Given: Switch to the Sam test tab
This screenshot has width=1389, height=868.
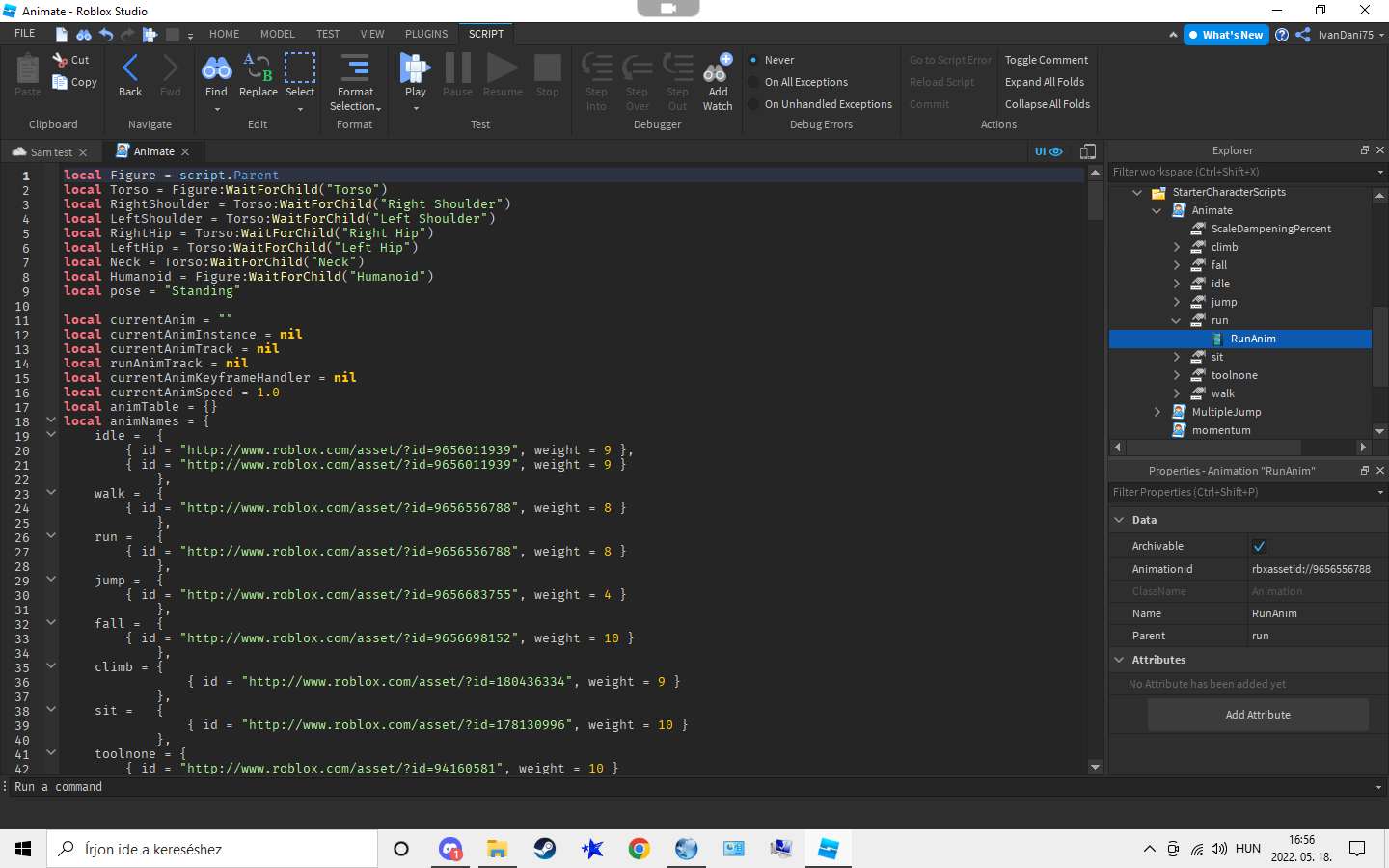Looking at the screenshot, I should tap(50, 152).
